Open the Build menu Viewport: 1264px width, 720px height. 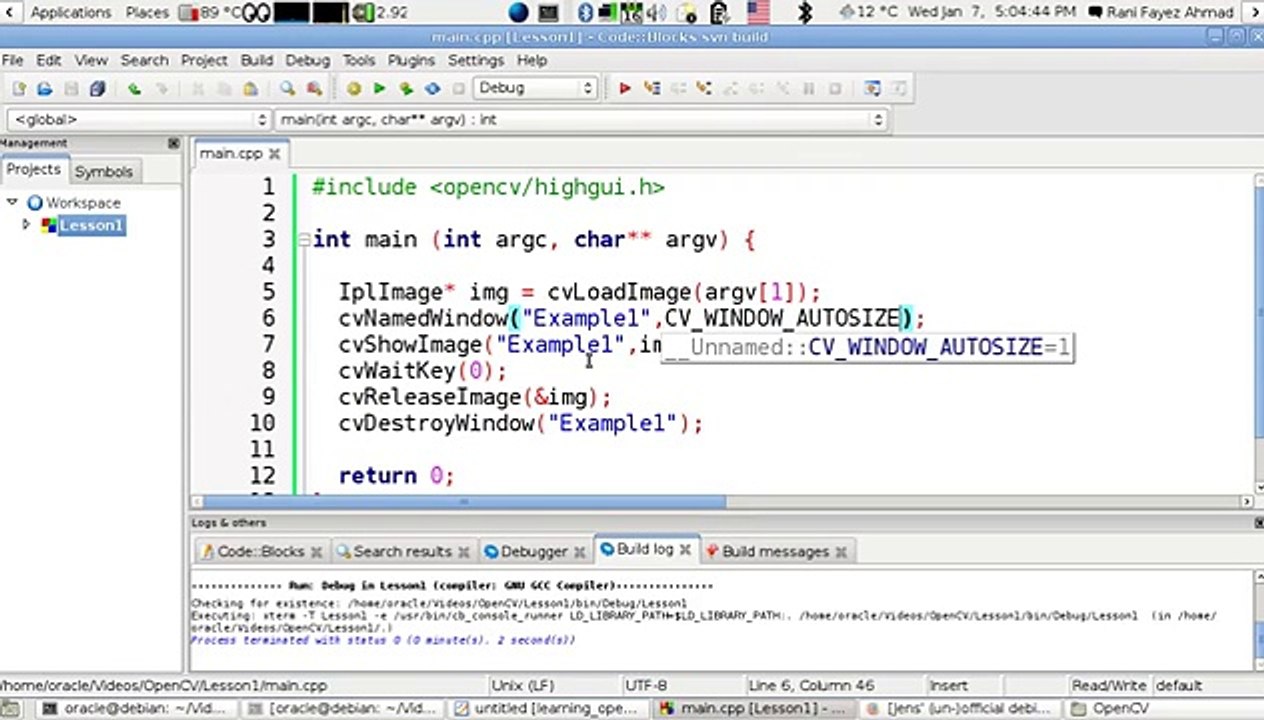(257, 60)
